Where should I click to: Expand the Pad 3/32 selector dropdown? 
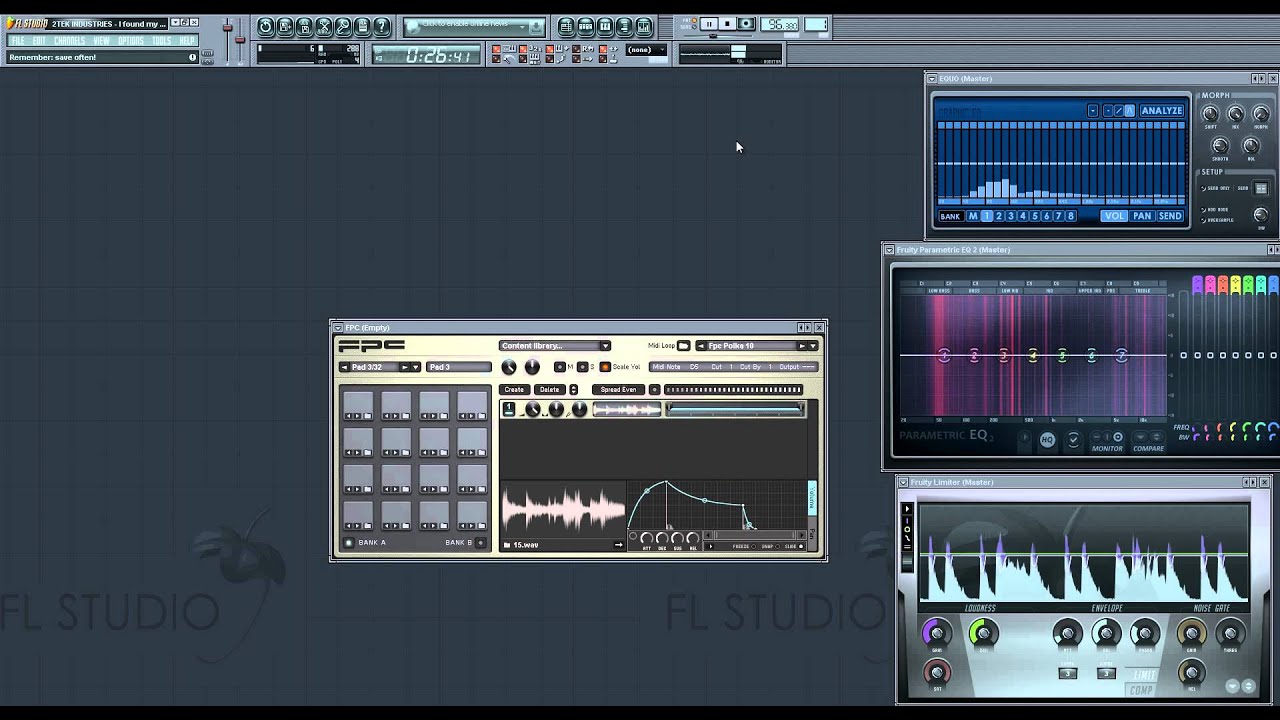click(x=415, y=367)
